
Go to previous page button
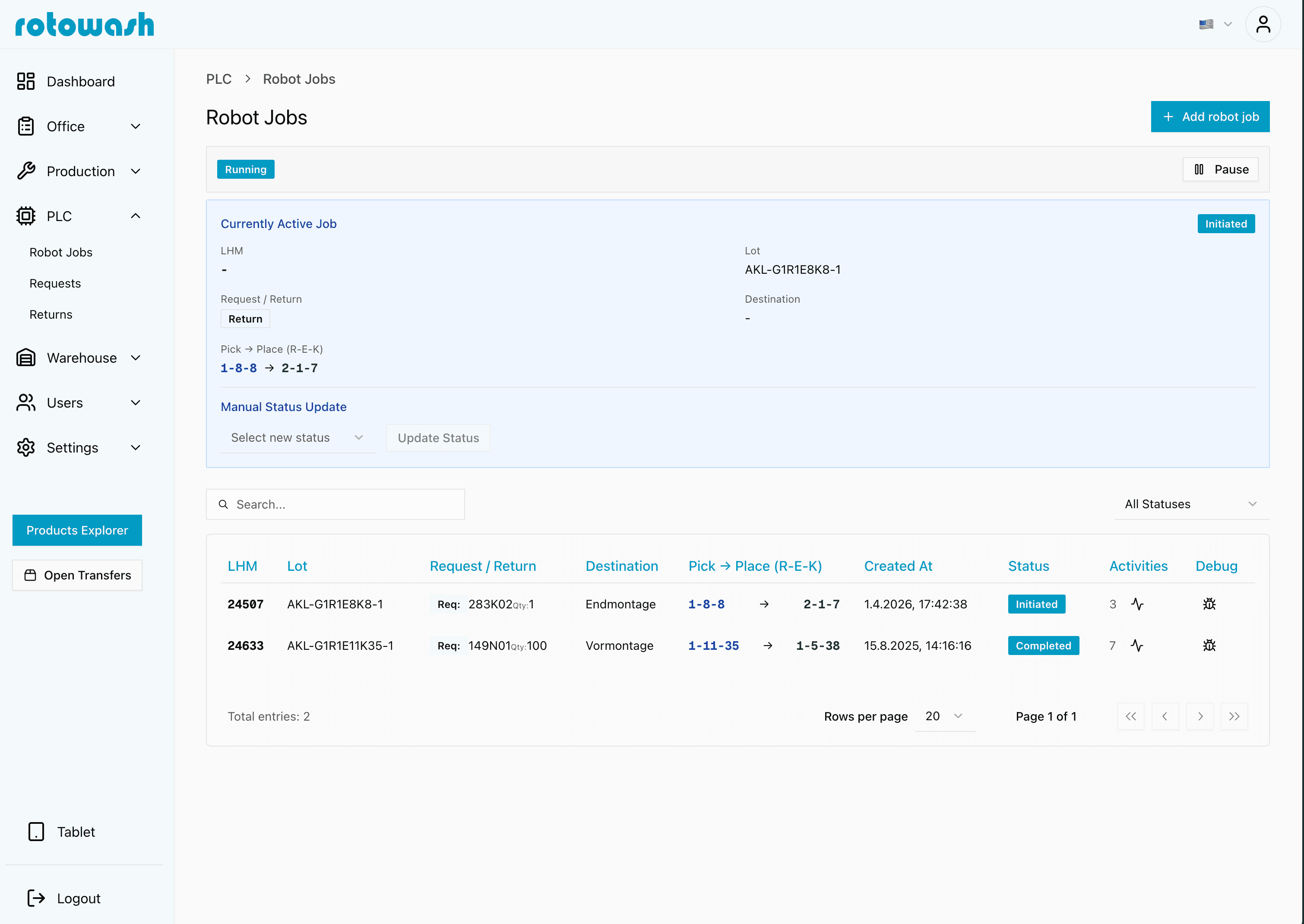pos(1165,716)
